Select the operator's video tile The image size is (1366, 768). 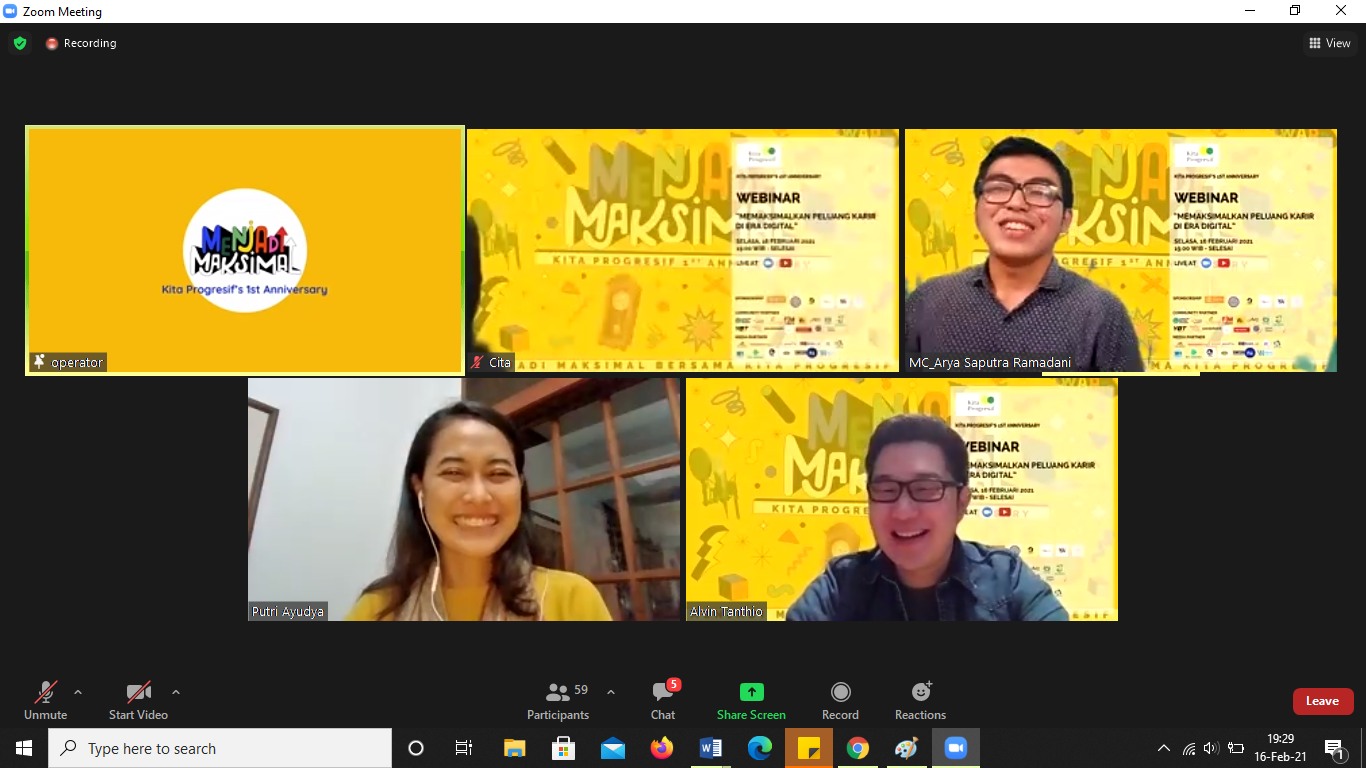pos(245,250)
